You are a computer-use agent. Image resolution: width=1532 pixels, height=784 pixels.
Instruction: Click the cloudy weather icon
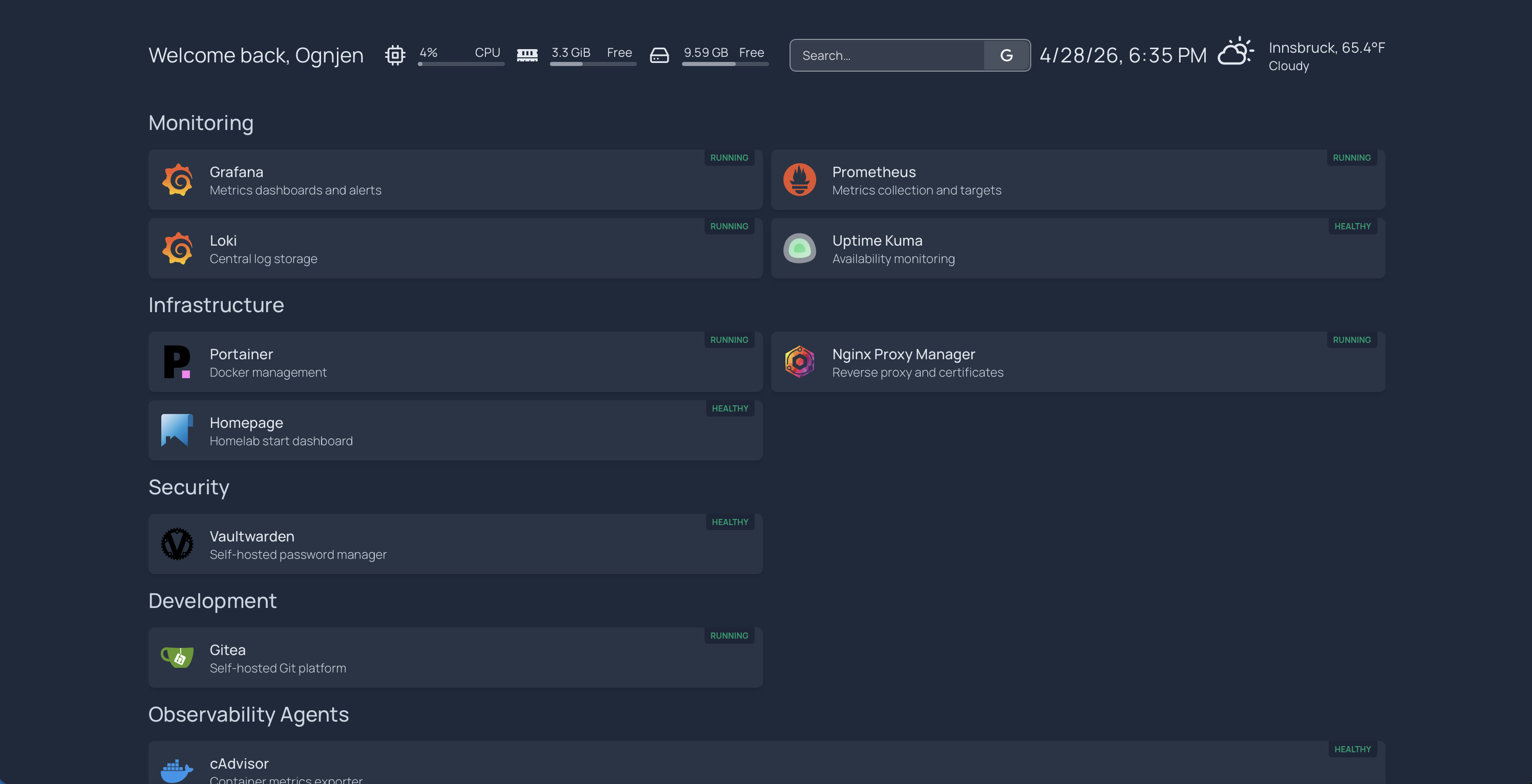[1236, 52]
